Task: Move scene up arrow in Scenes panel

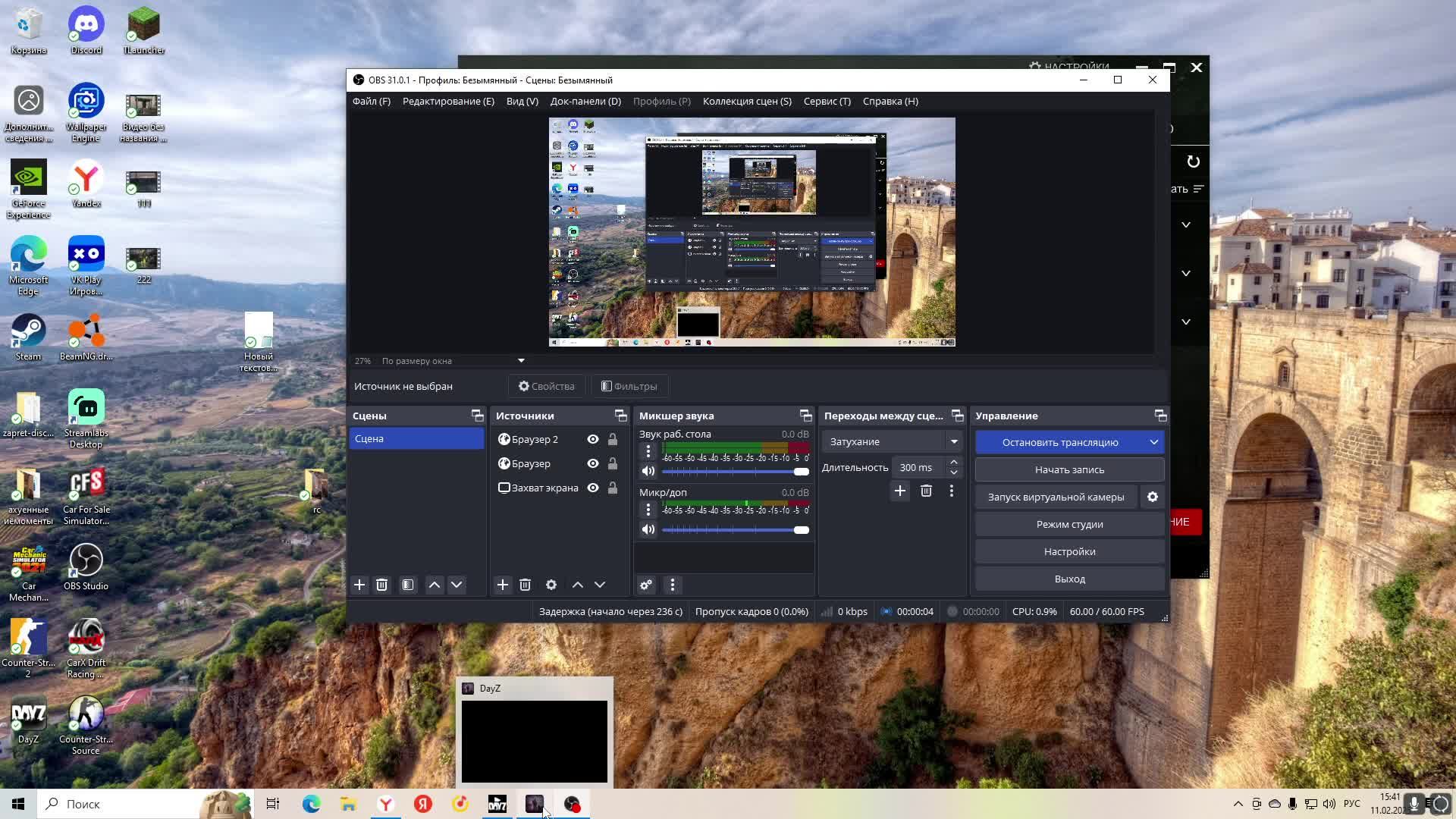Action: tap(435, 585)
